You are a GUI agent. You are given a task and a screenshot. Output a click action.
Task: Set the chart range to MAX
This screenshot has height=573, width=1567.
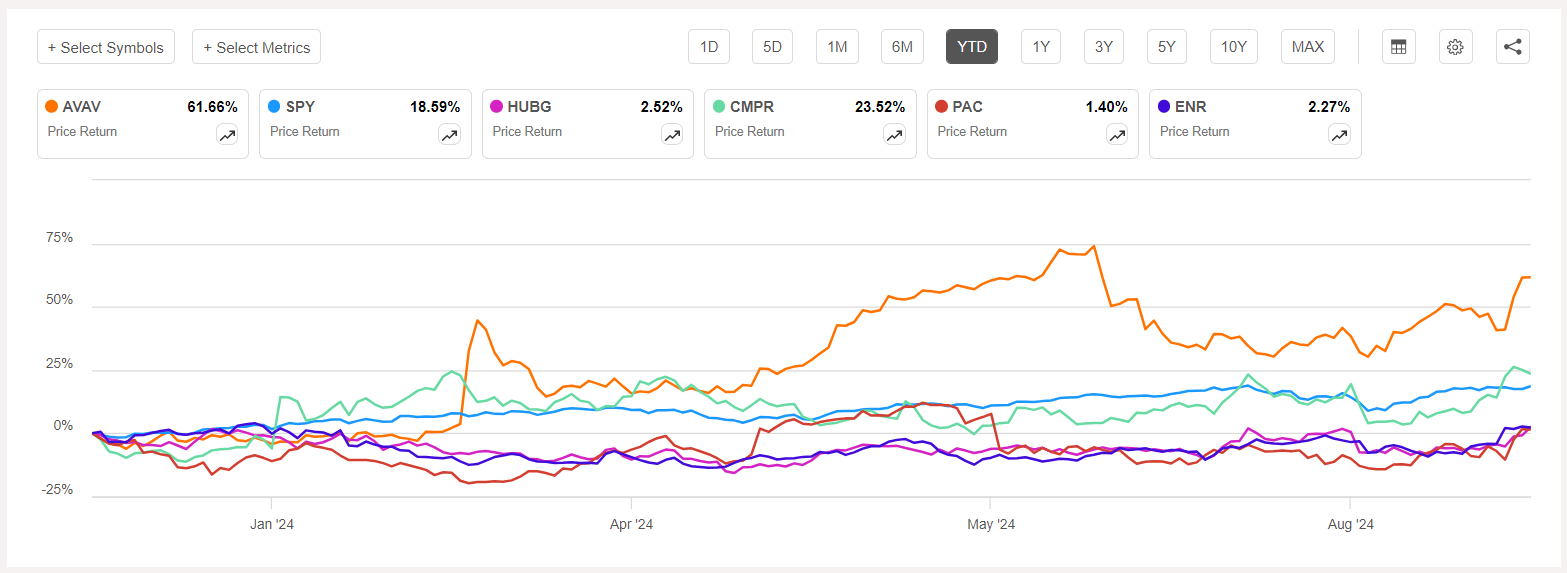(1307, 47)
